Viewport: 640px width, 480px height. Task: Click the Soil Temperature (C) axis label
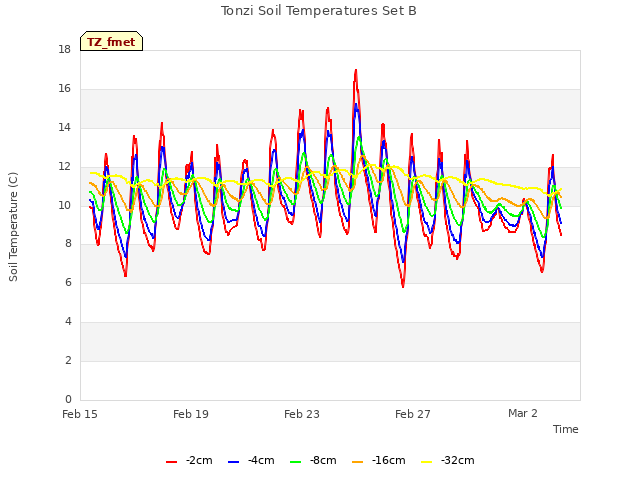13,227
